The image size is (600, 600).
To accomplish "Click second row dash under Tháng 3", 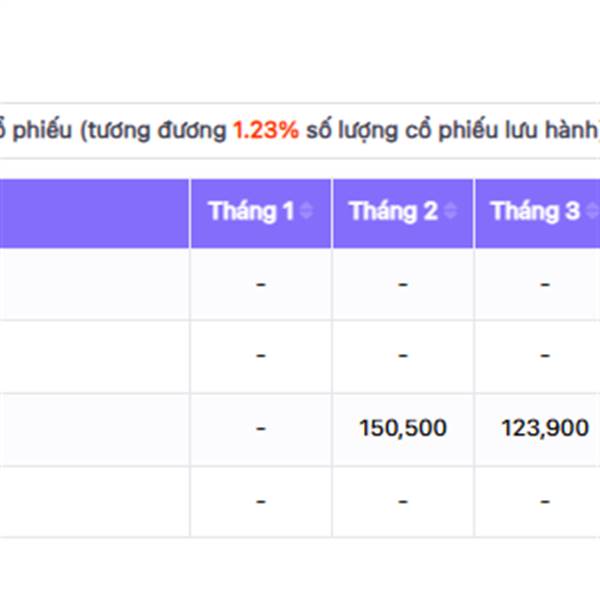I will pyautogui.click(x=545, y=356).
